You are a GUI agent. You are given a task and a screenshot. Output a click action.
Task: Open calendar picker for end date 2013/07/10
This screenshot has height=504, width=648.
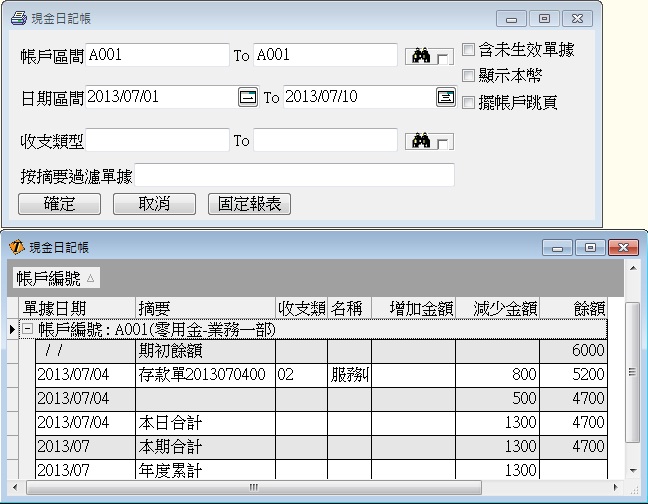click(445, 98)
